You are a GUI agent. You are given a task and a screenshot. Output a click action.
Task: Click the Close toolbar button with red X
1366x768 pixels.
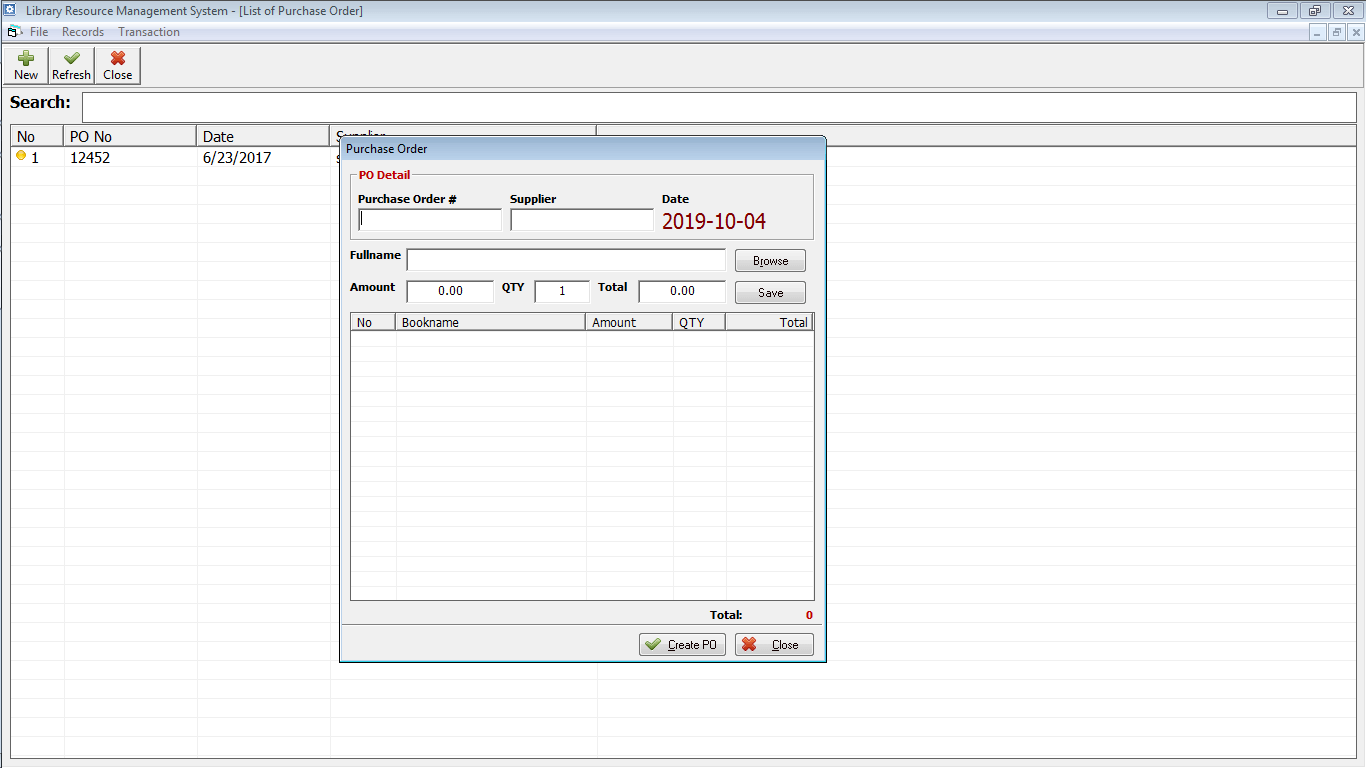118,65
